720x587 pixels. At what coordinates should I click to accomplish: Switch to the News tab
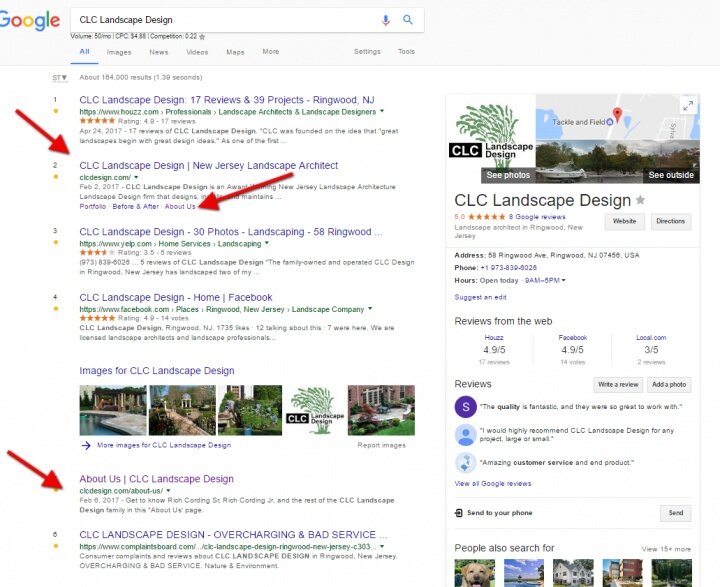click(159, 52)
